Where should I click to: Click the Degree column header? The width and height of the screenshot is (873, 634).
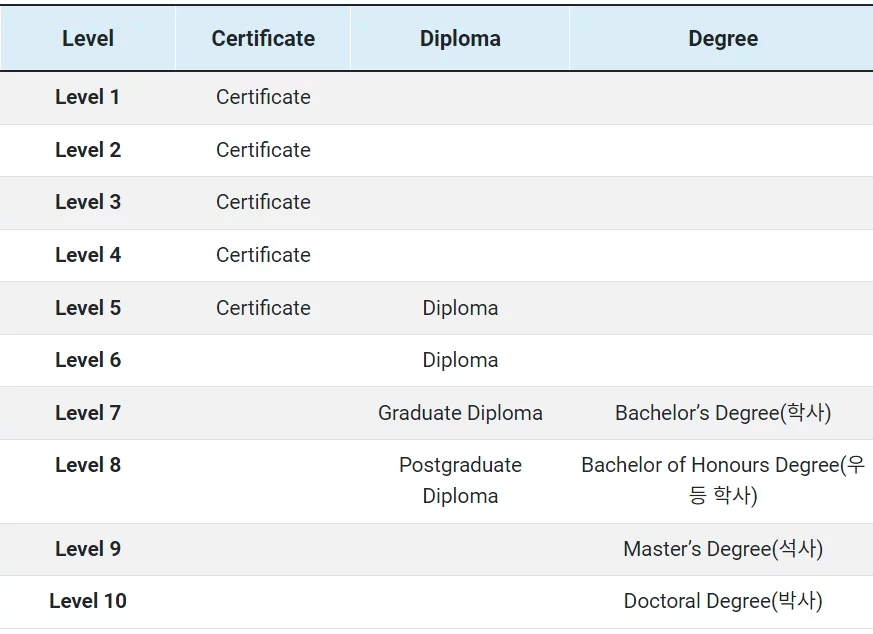[x=722, y=39]
